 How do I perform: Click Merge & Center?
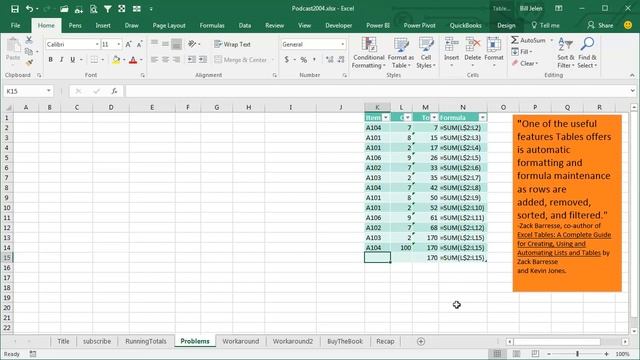coord(241,60)
